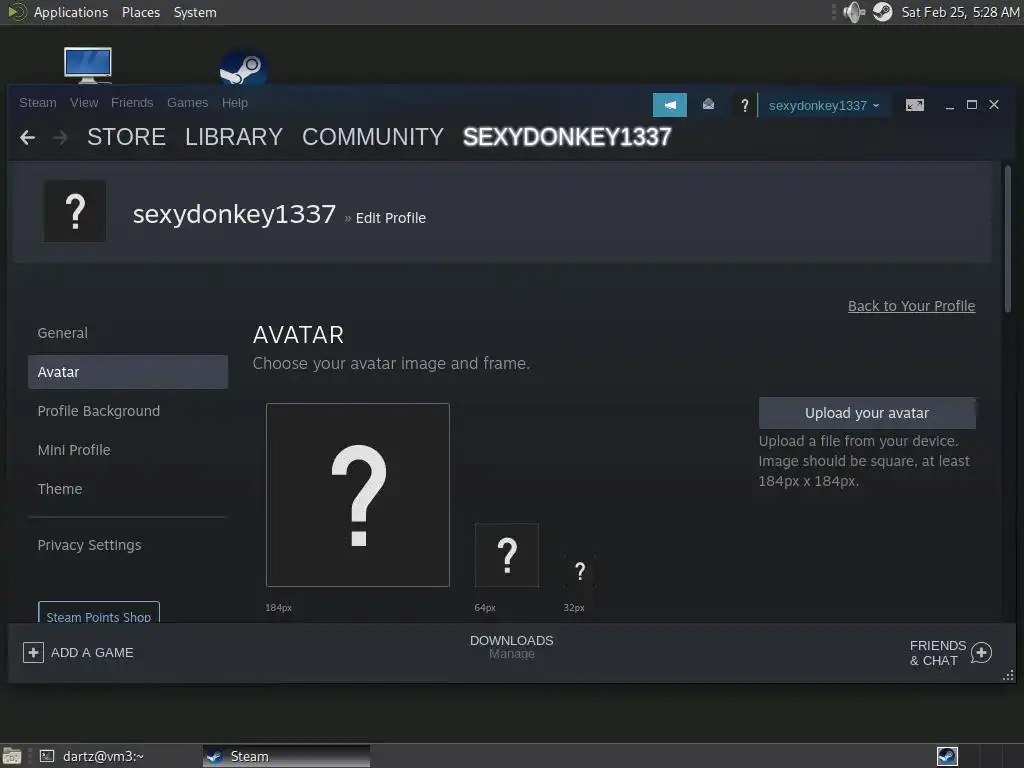Screen dimensions: 1024x768
Task: Click the Steam taskbar button
Action: [x=286, y=756]
